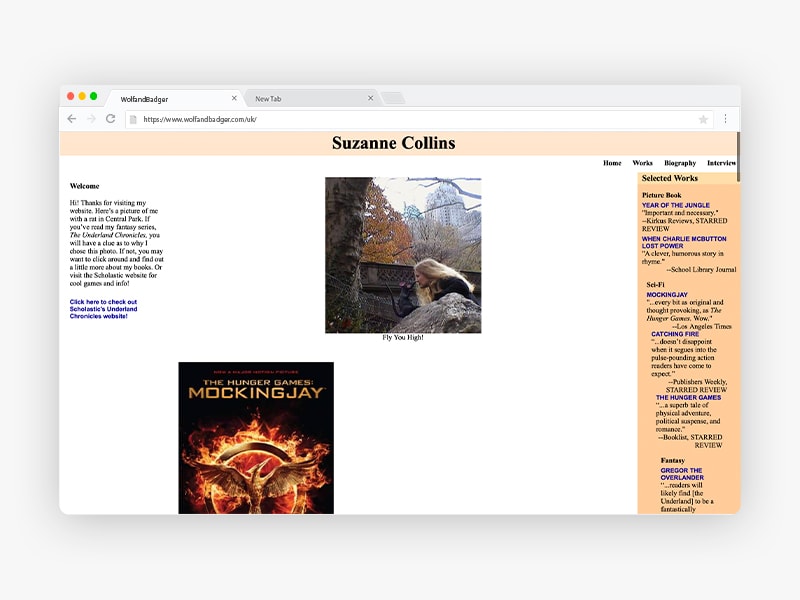The height and width of the screenshot is (600, 800).
Task: Click the Welcome heading text
Action: [84, 186]
